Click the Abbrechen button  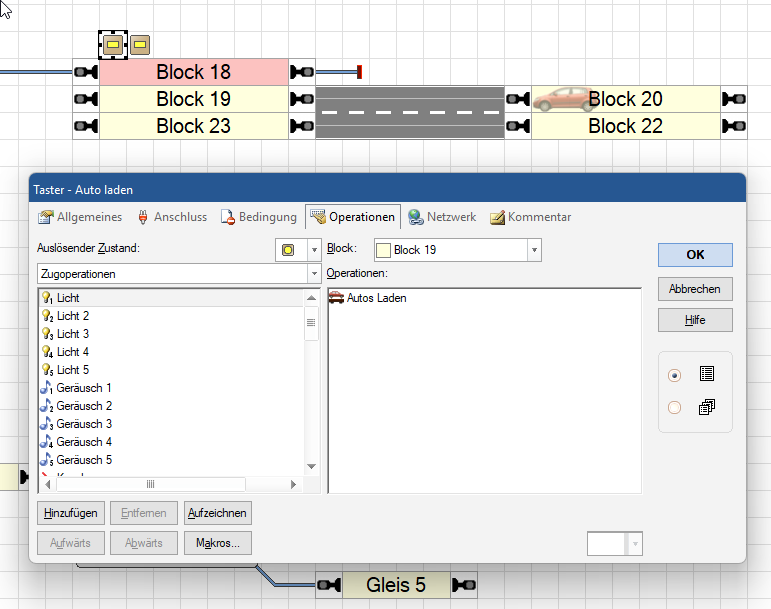tap(695, 289)
